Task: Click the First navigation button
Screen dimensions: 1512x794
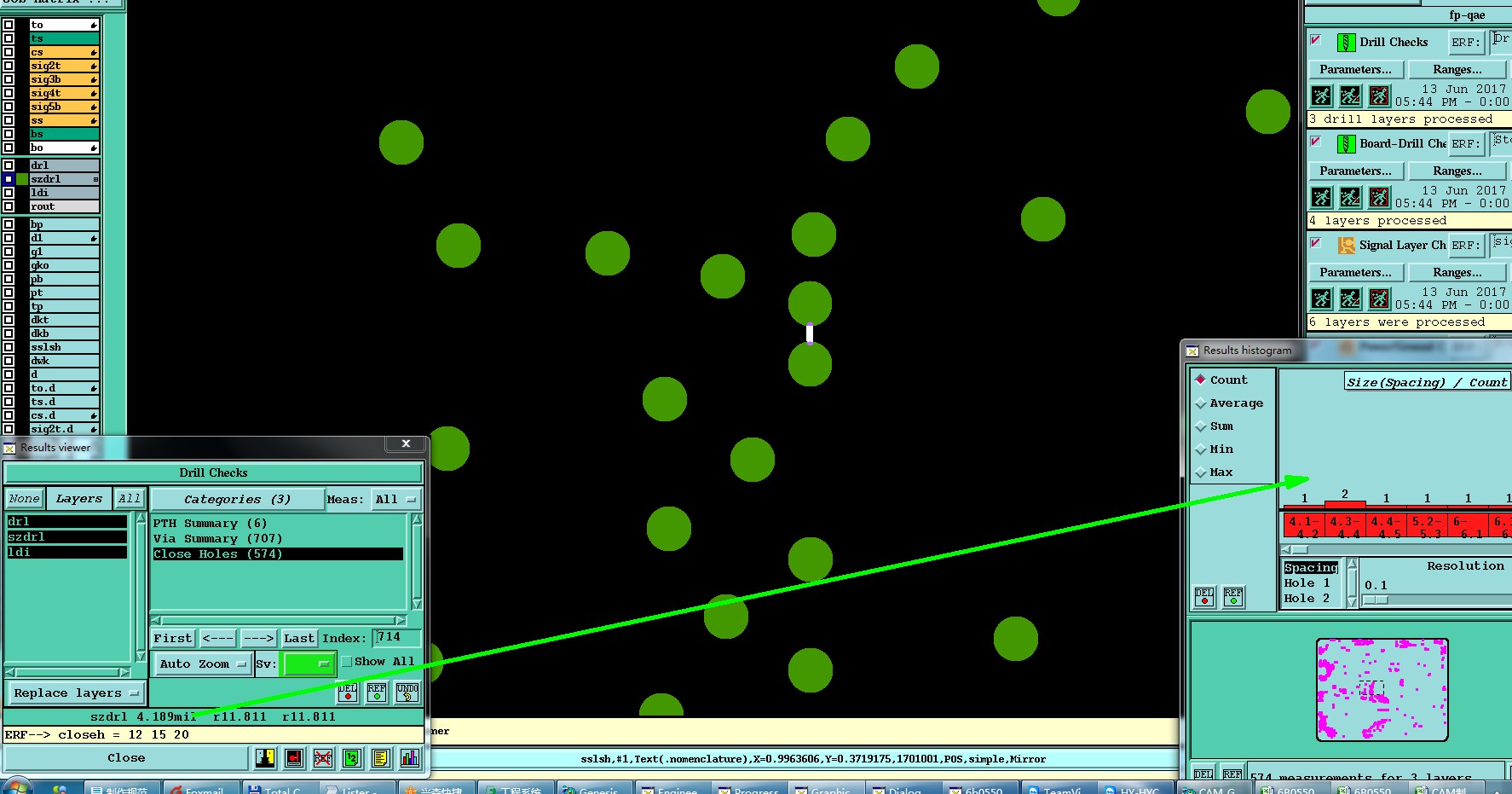Action: [x=173, y=638]
